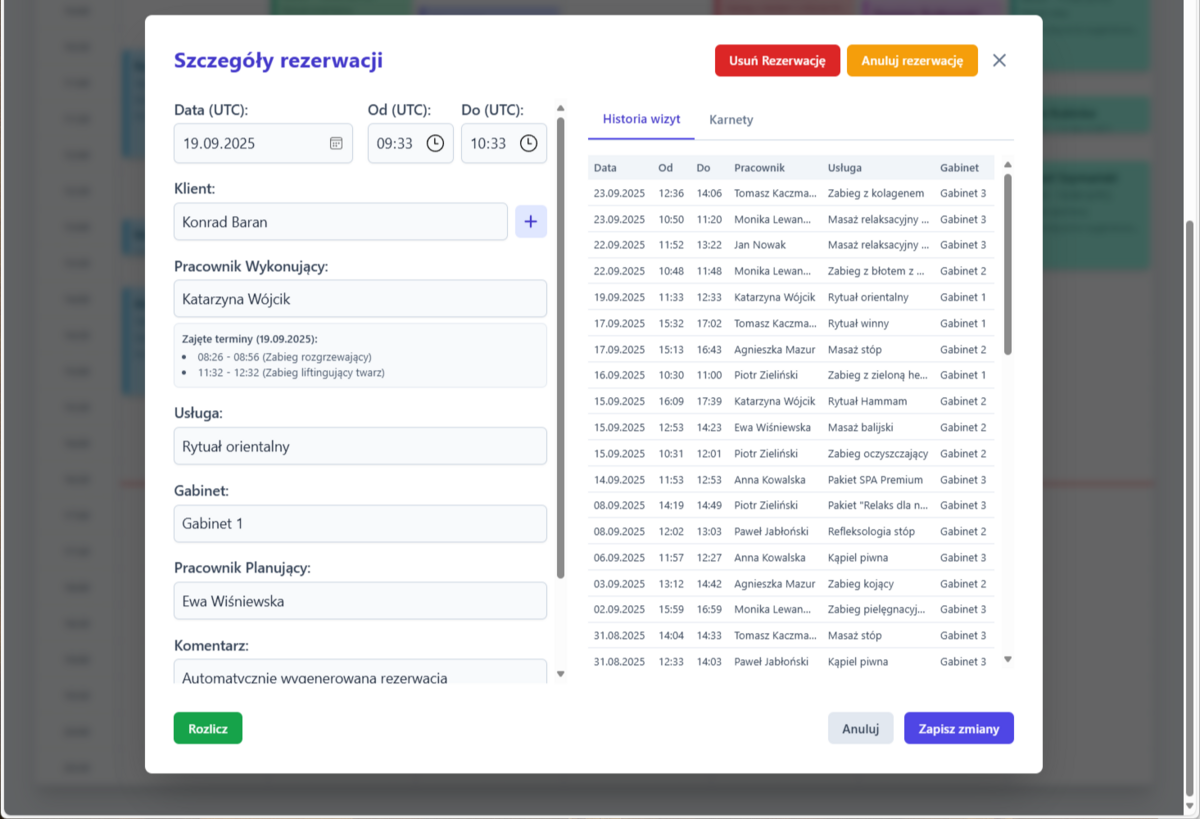This screenshot has width=1200, height=819.
Task: Close the reservation details dialog
Action: (x=999, y=60)
